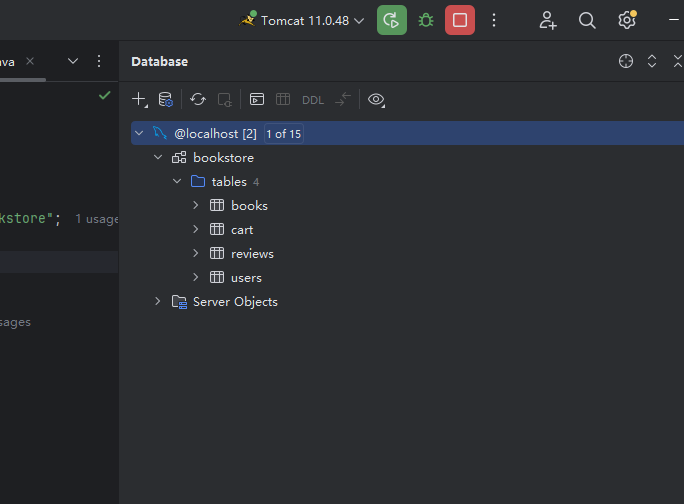Image resolution: width=684 pixels, height=504 pixels.
Task: Expand Server Objects node
Action: coord(158,301)
